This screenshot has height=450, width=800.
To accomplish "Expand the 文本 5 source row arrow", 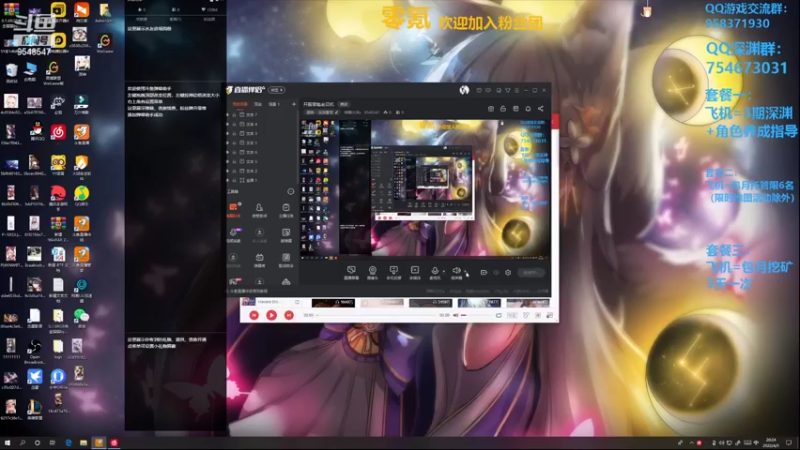I will [228, 161].
